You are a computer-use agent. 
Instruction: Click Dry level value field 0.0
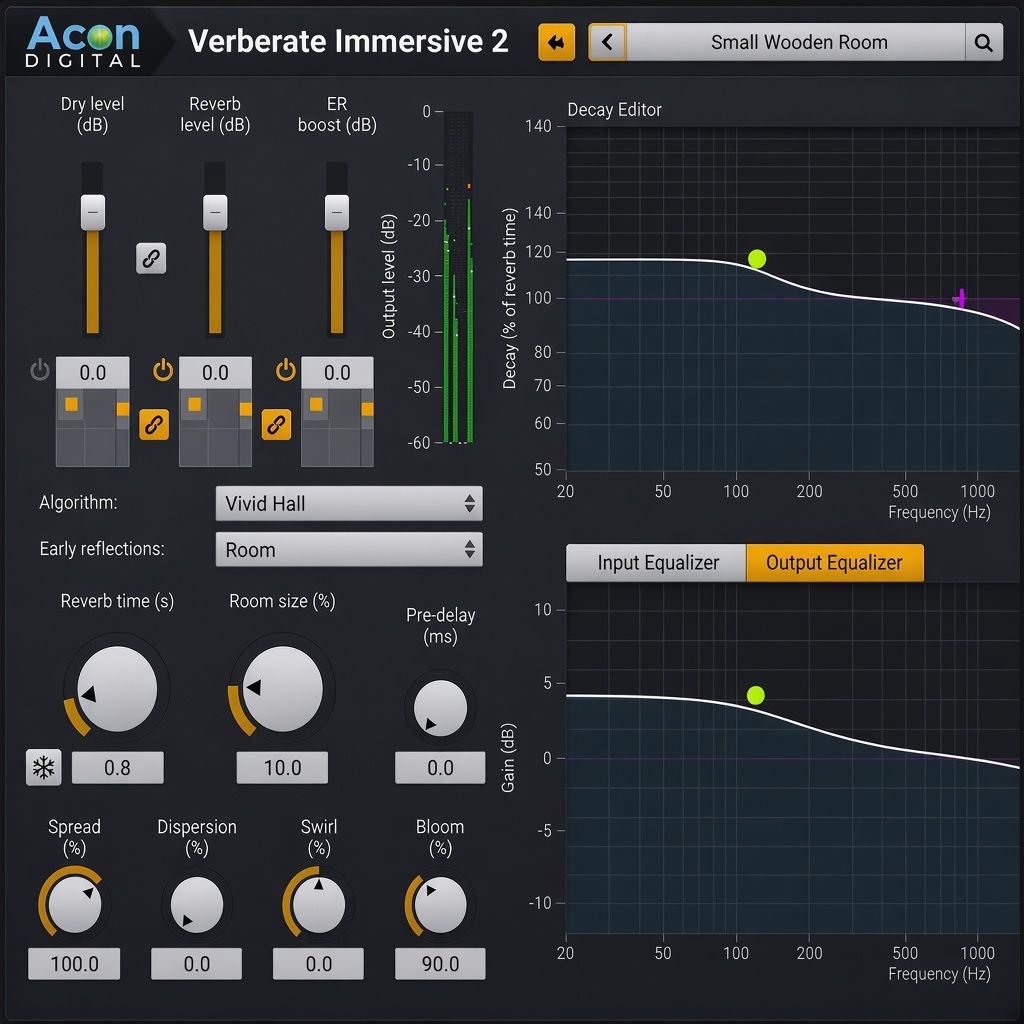pyautogui.click(x=93, y=372)
